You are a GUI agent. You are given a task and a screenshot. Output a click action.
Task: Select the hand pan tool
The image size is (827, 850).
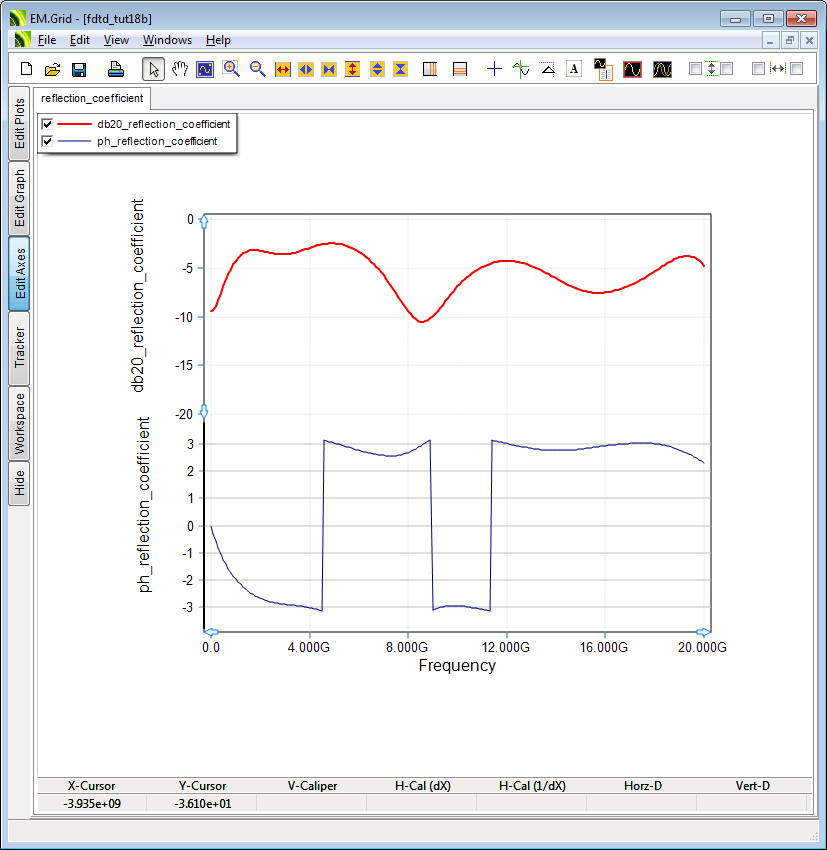(x=180, y=69)
